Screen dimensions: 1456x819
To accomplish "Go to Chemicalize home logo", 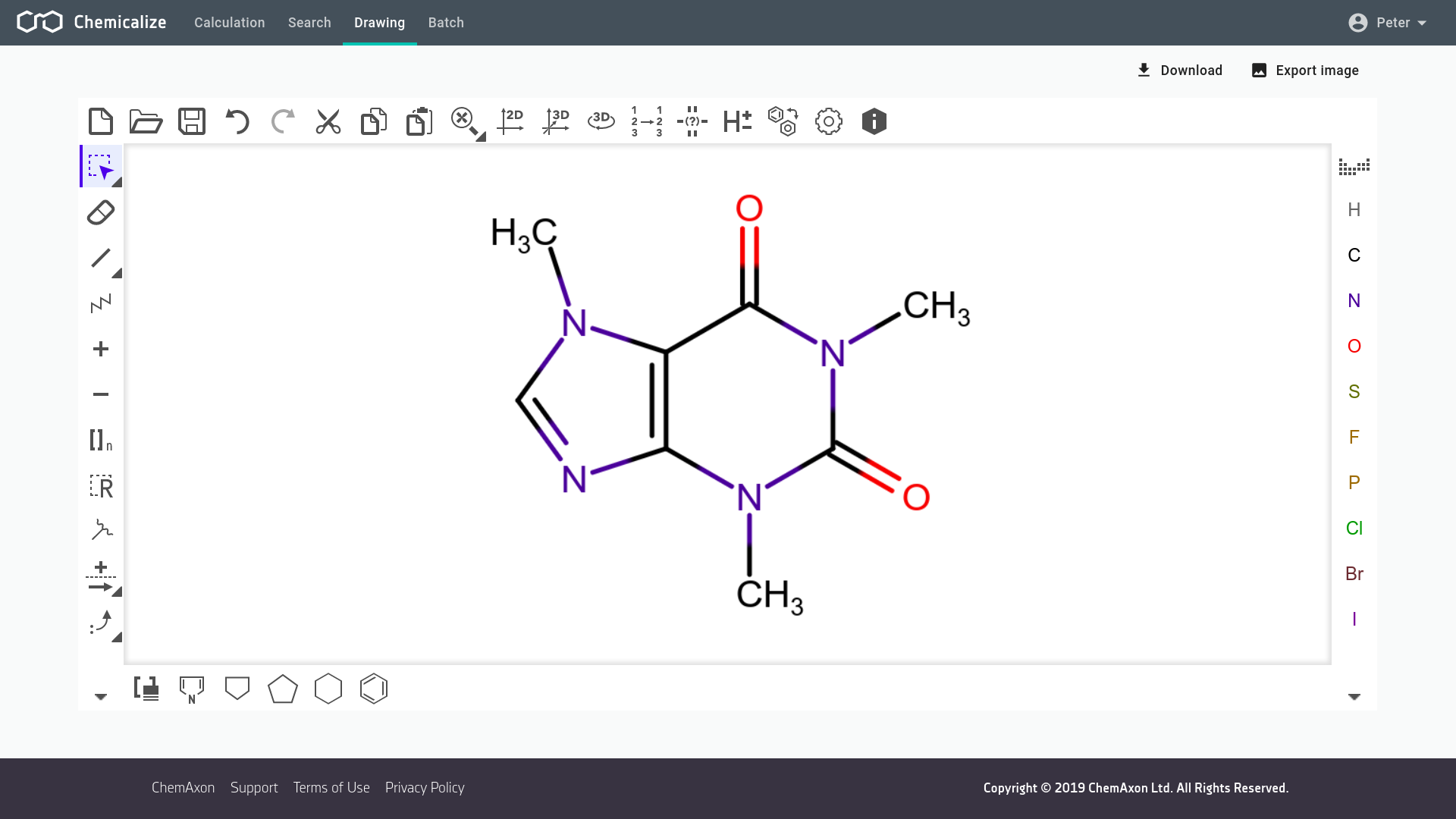I will point(92,22).
